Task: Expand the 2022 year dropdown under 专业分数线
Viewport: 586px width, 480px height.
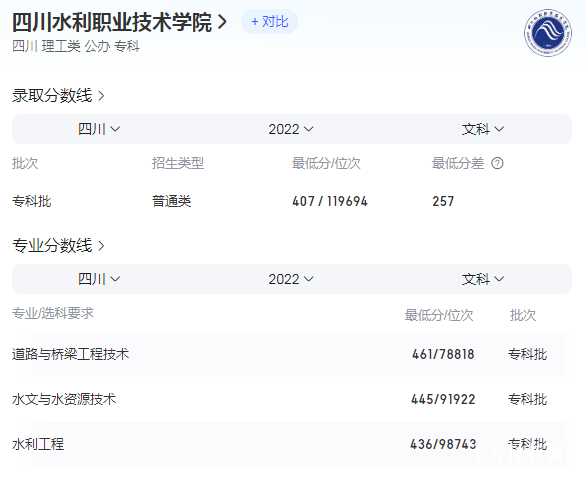Action: click(x=291, y=279)
